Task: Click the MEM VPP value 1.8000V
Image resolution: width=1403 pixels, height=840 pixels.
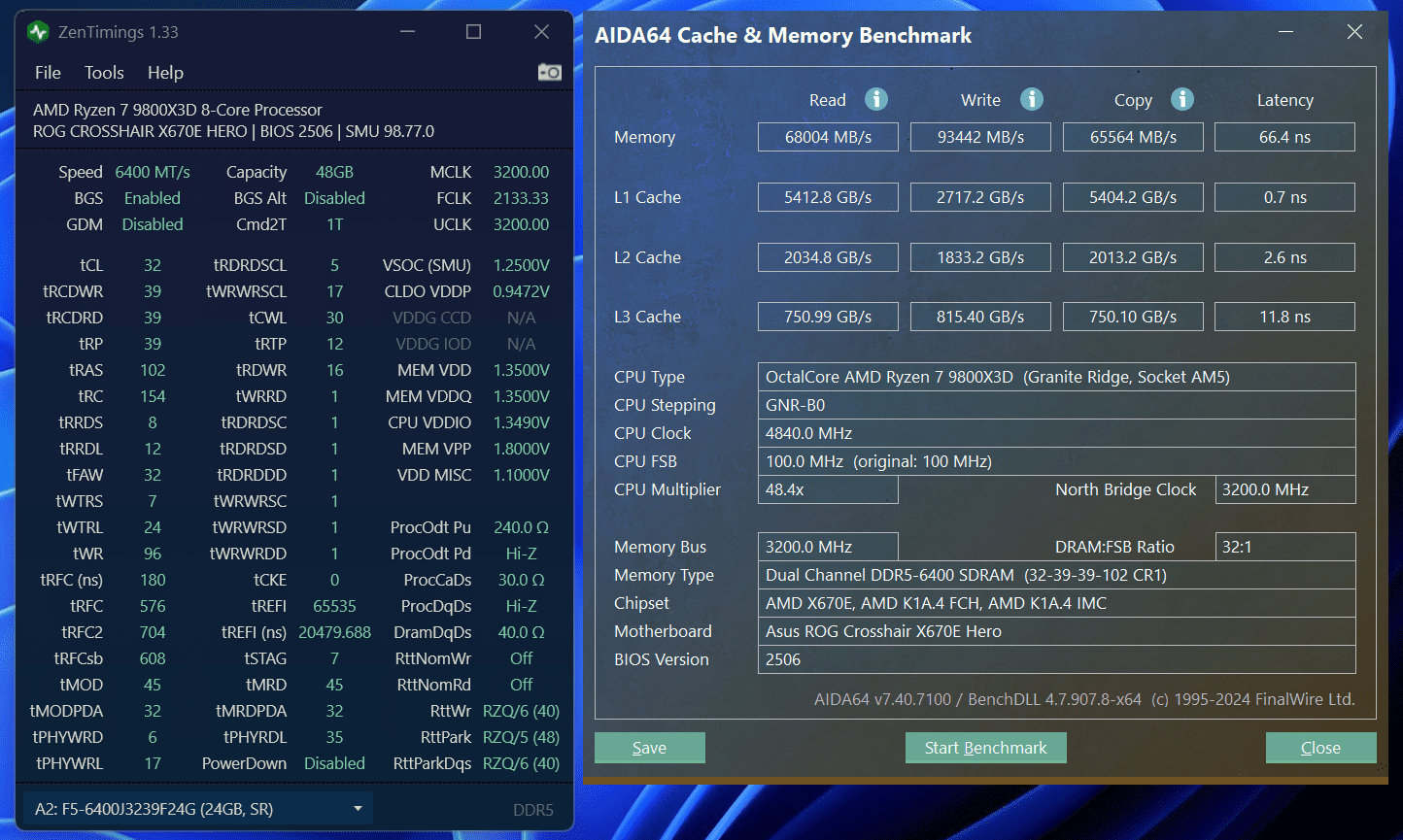Action: (521, 449)
